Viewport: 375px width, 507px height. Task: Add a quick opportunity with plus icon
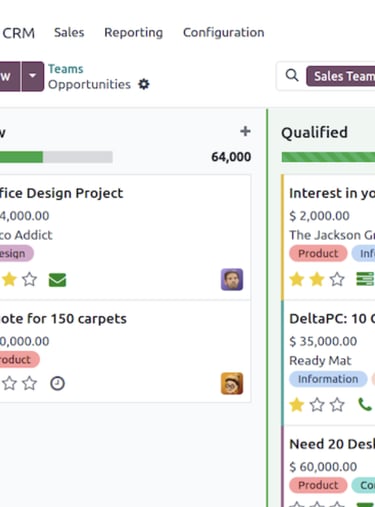245,131
